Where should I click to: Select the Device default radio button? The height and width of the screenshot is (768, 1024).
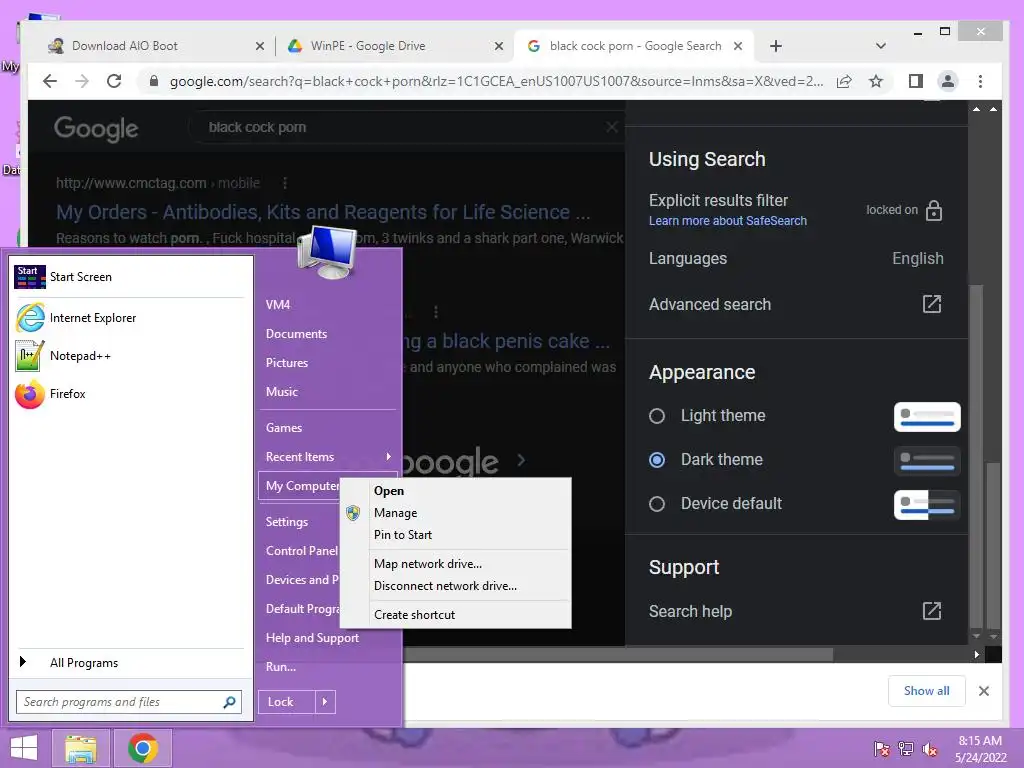(x=657, y=504)
